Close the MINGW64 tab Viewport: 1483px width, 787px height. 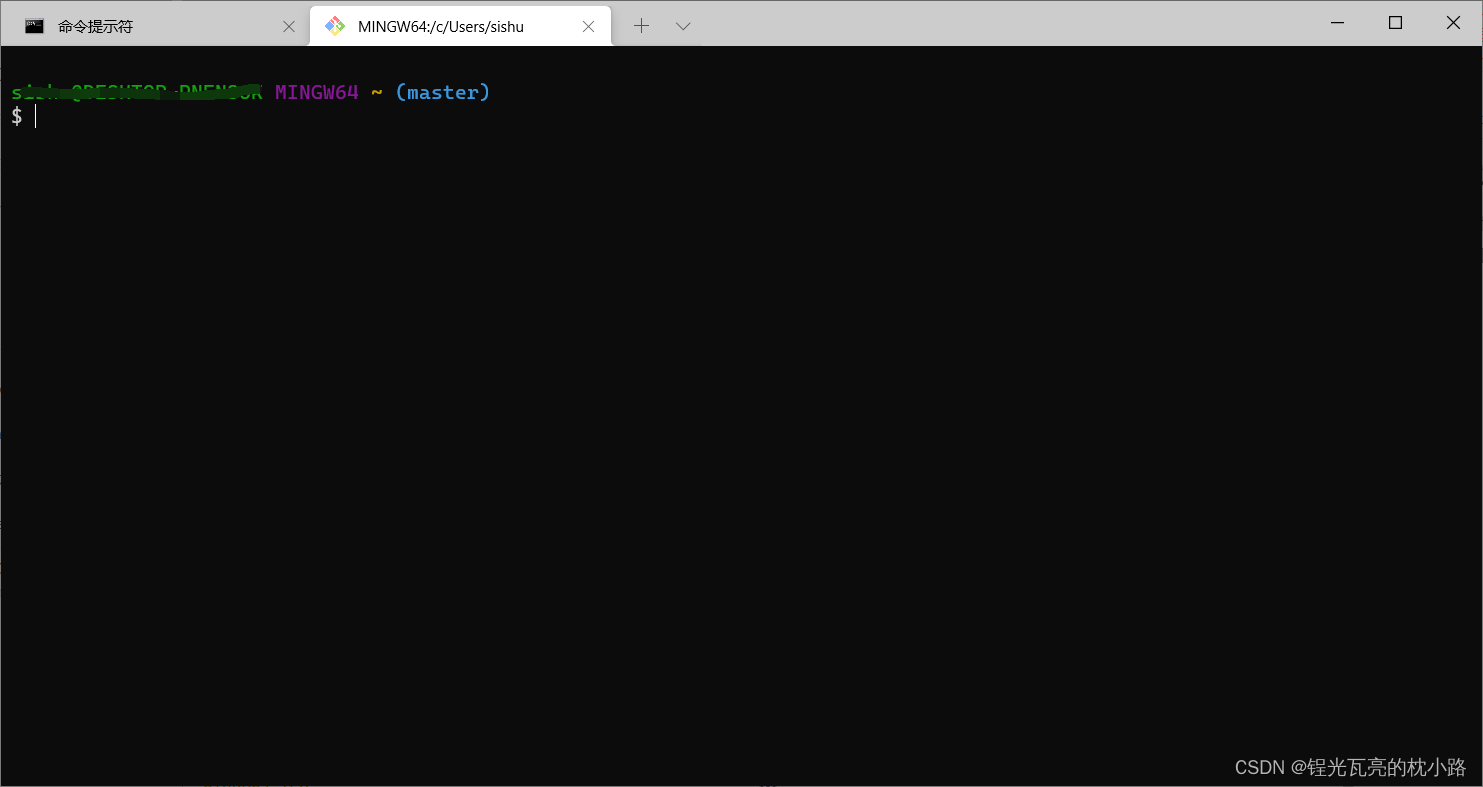pyautogui.click(x=590, y=27)
